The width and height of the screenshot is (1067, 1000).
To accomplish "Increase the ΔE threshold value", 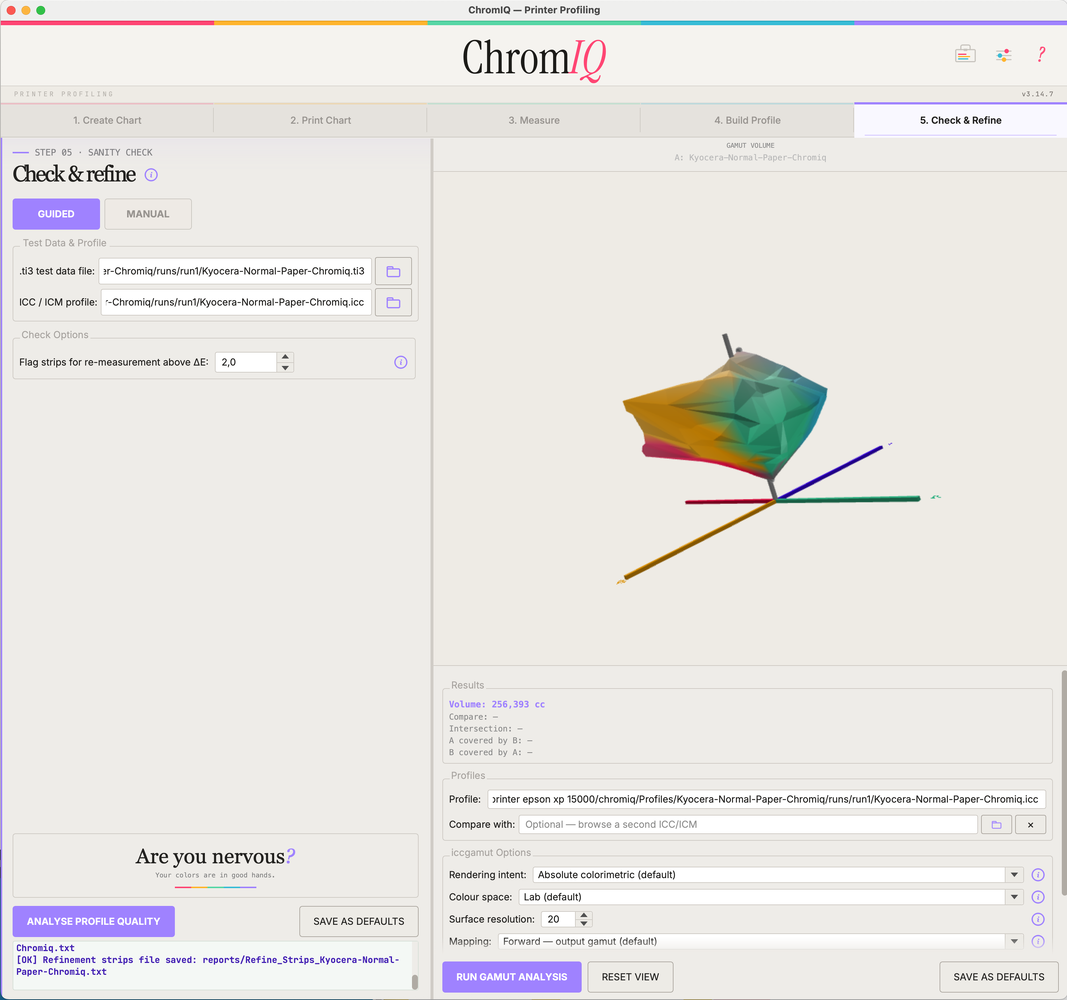I will click(286, 356).
